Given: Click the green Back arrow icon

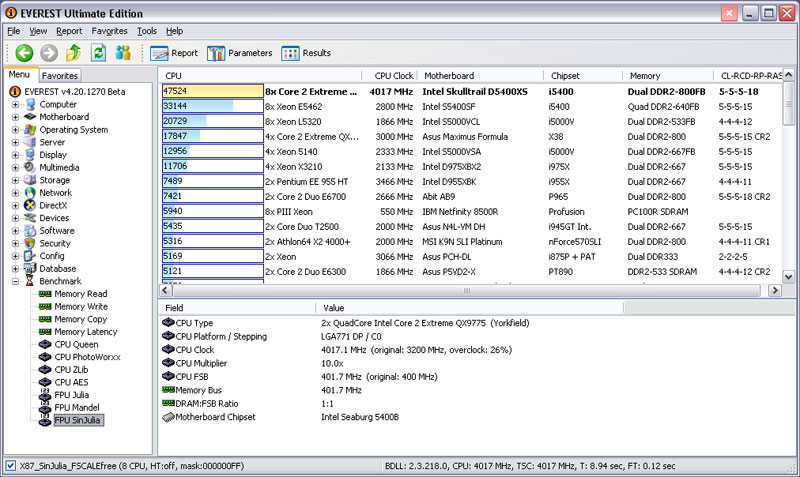Looking at the screenshot, I should coord(24,53).
